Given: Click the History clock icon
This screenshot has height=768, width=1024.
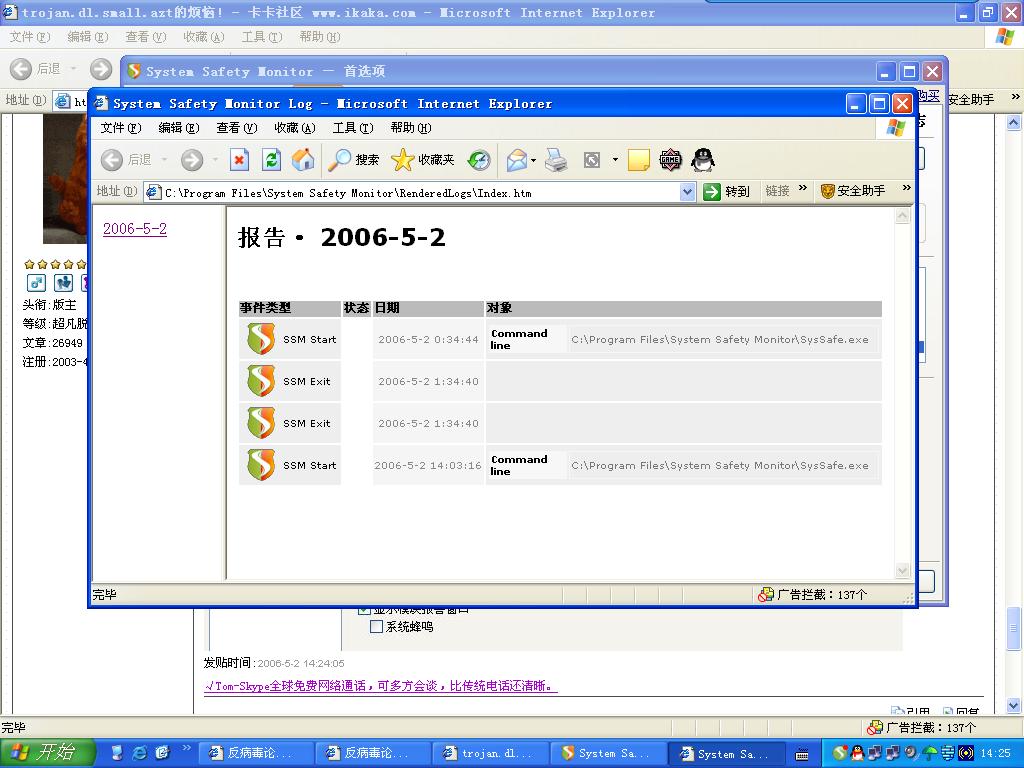Looking at the screenshot, I should pyautogui.click(x=479, y=160).
